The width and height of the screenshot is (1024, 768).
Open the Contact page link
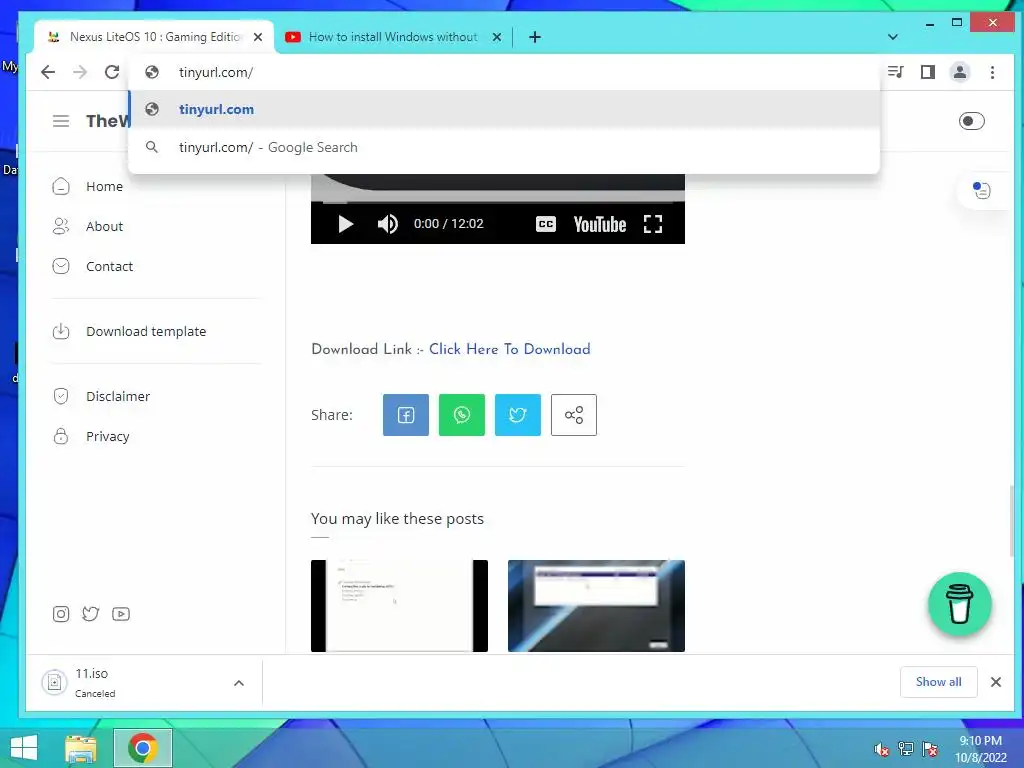coord(109,266)
